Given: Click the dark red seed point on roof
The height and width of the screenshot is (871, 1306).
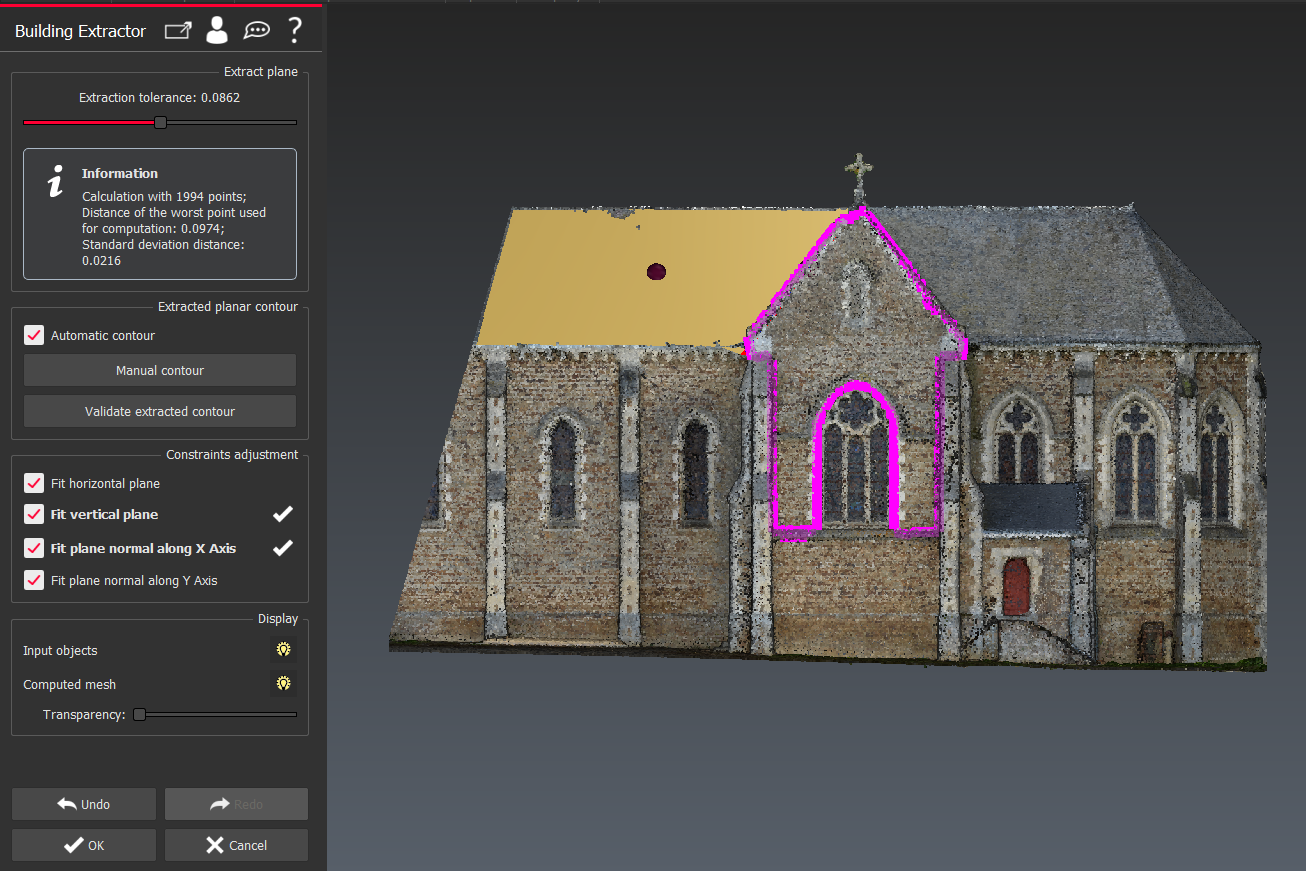Looking at the screenshot, I should click(656, 271).
